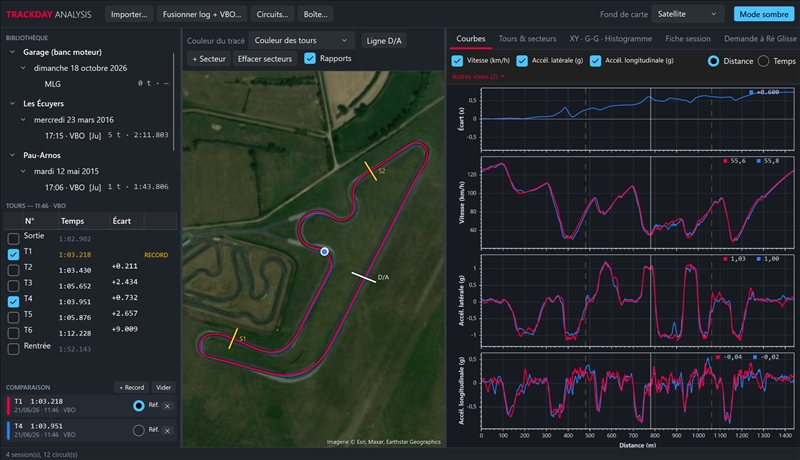Click the red T1 color swatch

[x=8, y=406]
